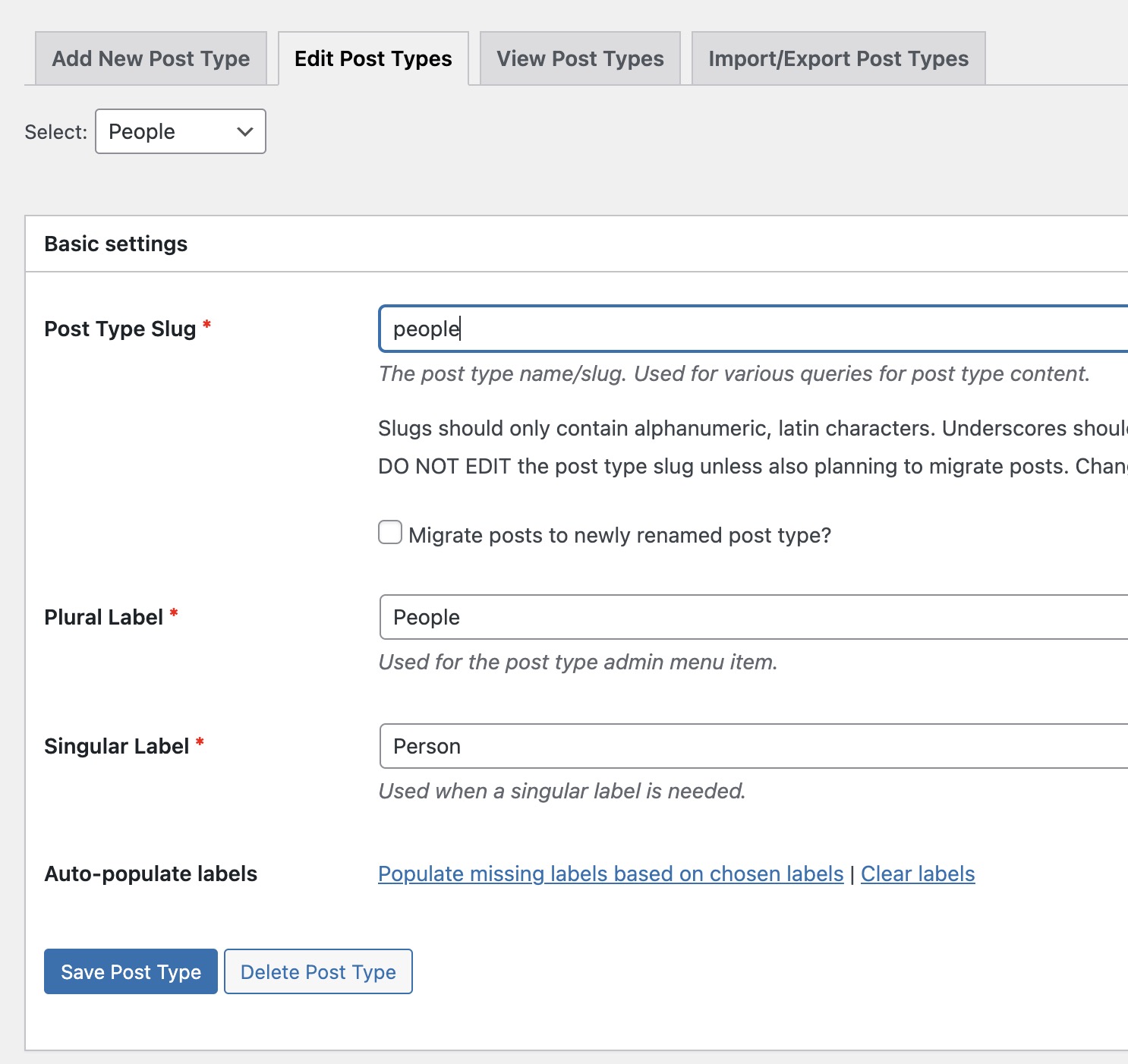Enable the migrate posts checkbox
The image size is (1128, 1064).
(390, 533)
